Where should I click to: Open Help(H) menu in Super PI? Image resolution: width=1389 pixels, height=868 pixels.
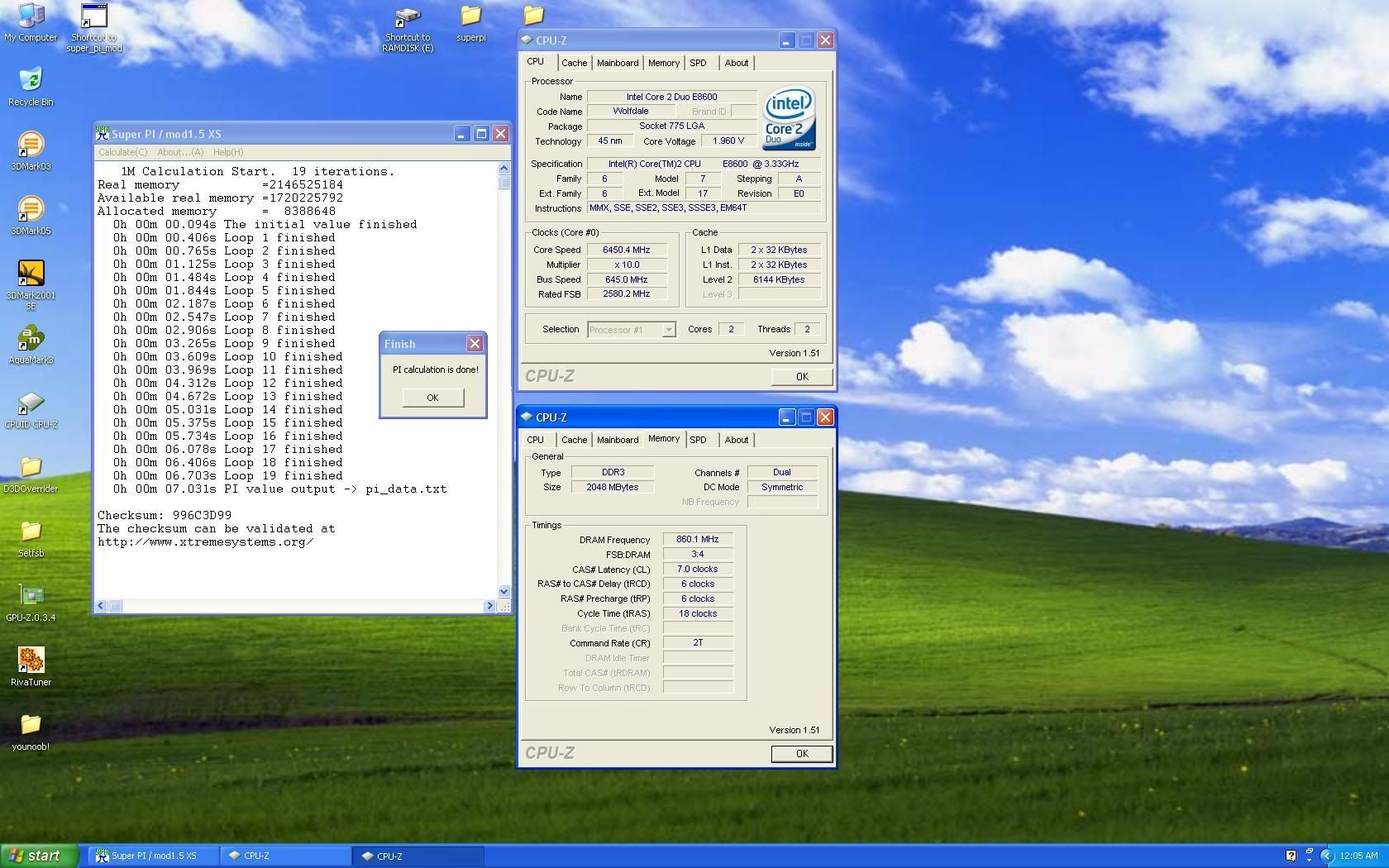click(228, 152)
